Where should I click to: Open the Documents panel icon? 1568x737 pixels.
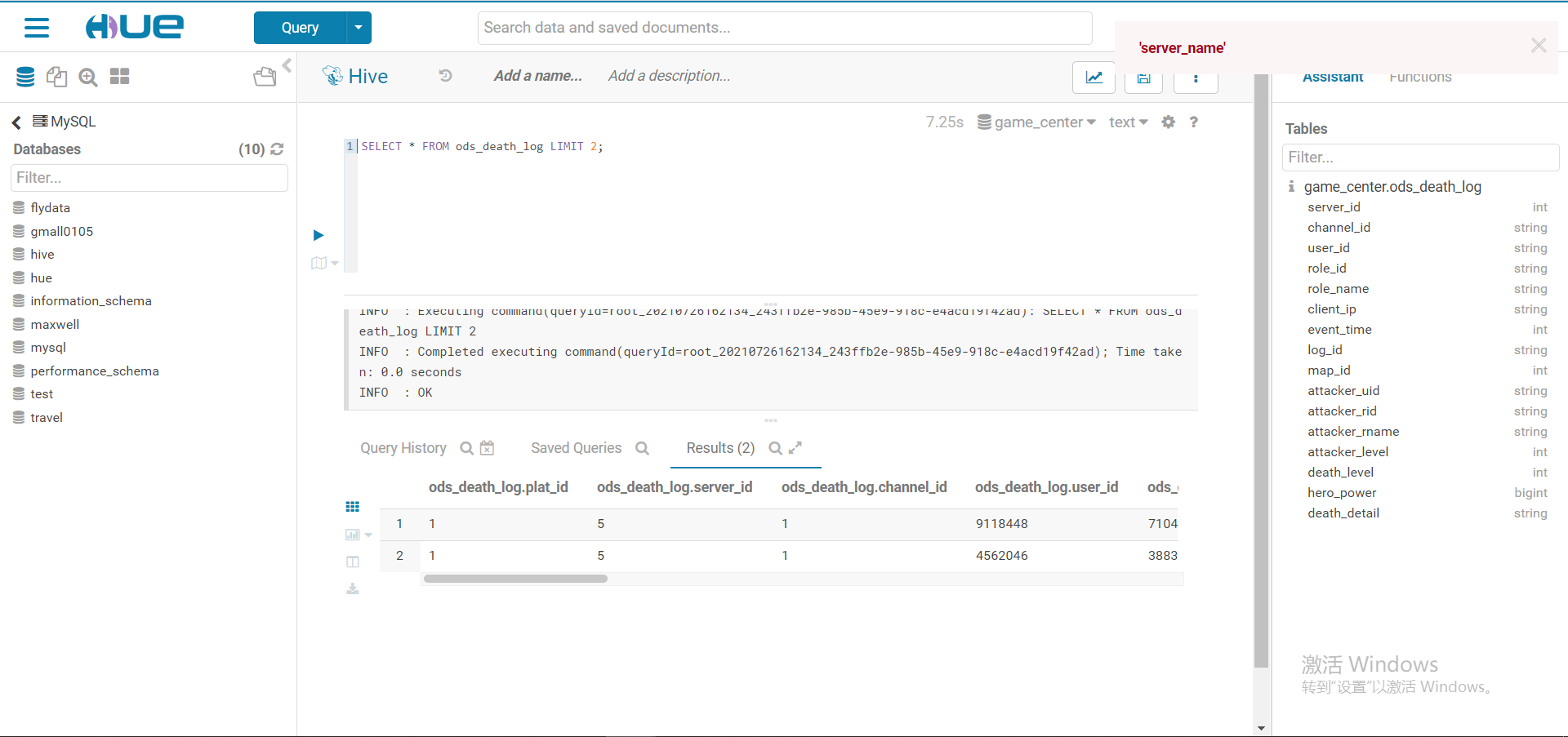[x=56, y=77]
